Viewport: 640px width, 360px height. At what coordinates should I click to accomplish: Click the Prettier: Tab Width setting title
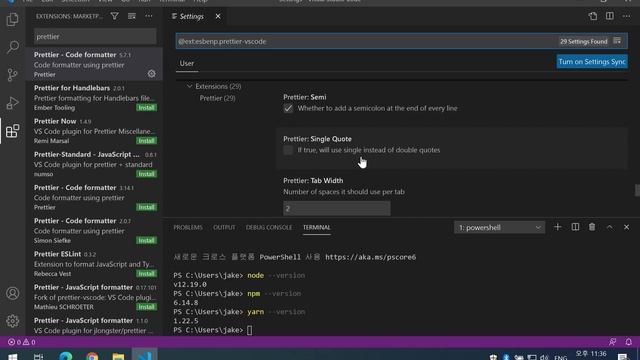pos(313,180)
